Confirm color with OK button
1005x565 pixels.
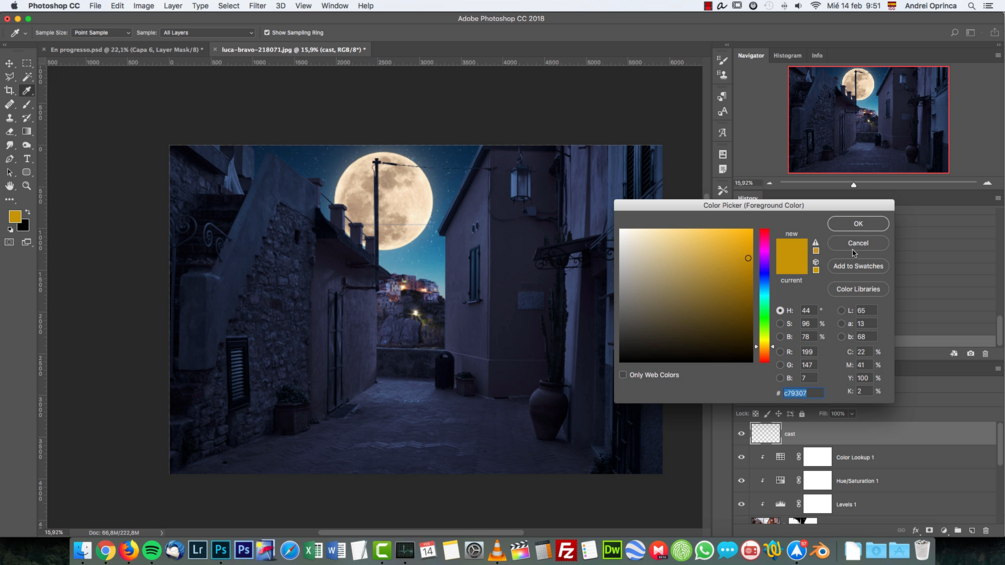[x=858, y=224]
